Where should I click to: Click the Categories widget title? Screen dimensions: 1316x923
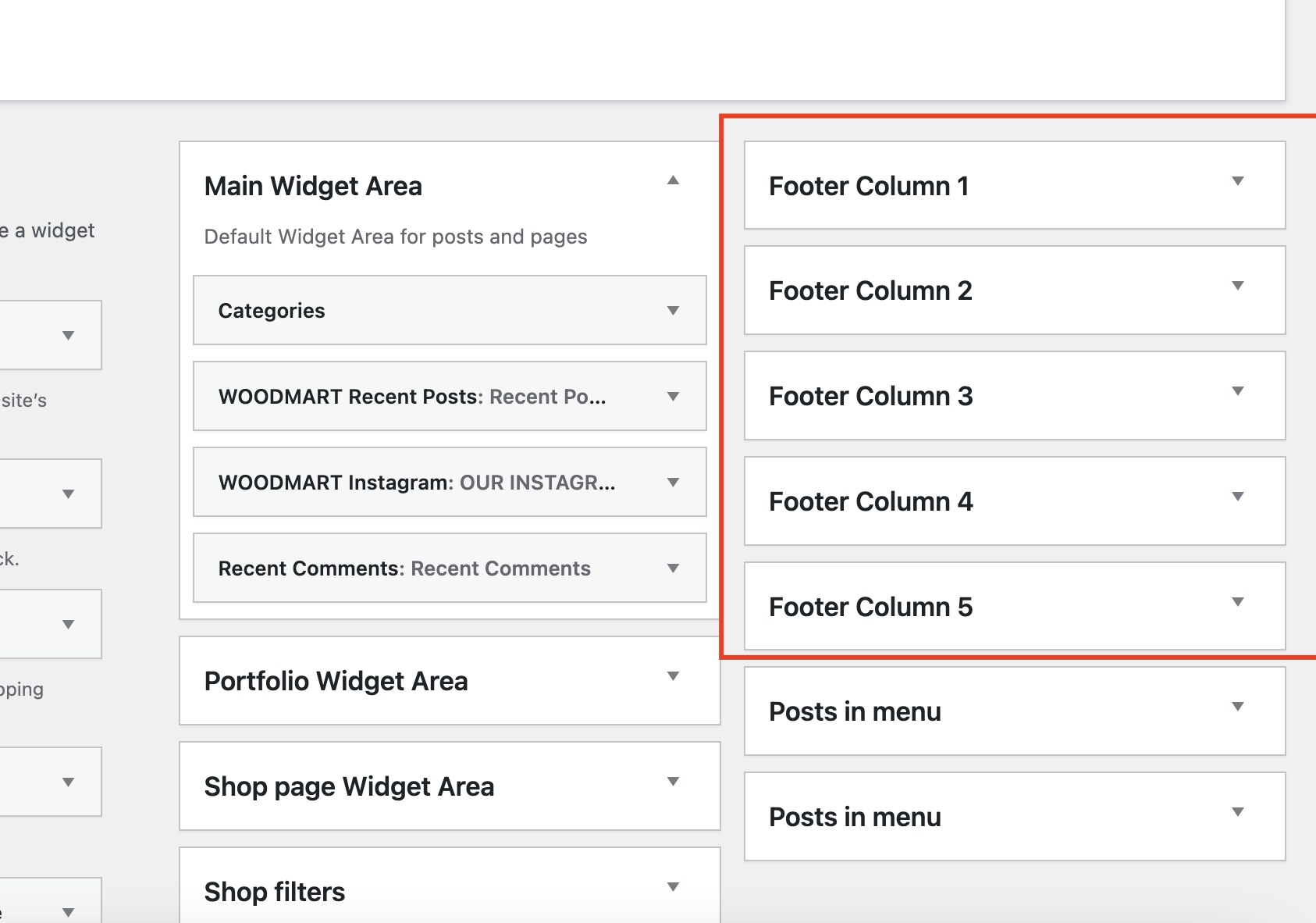pos(272,311)
